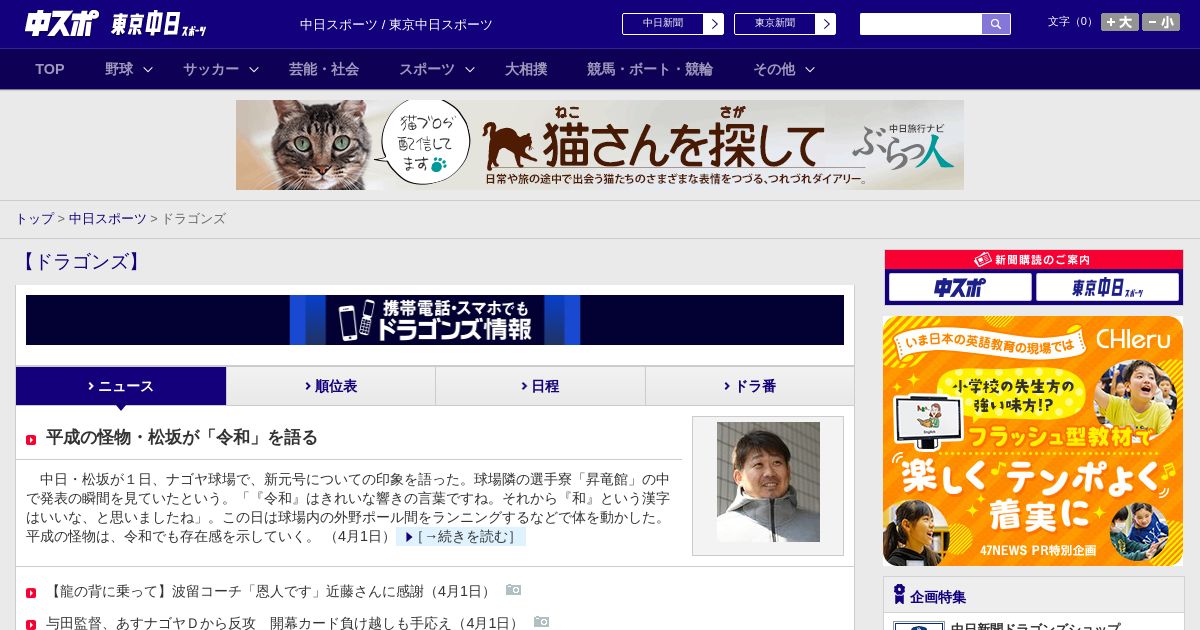Expand the サッカー navigation menu
The height and width of the screenshot is (630, 1200).
pos(221,69)
